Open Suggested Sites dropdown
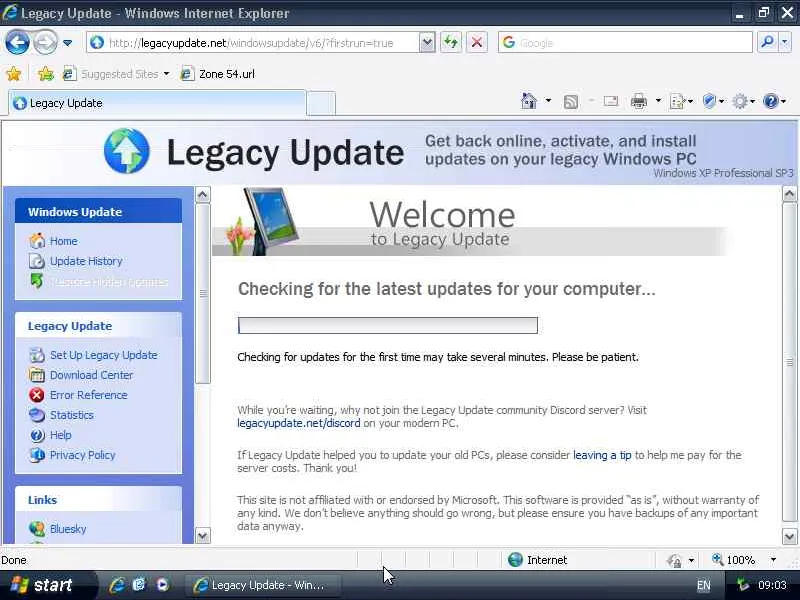Viewport: 800px width, 600px height. [x=116, y=74]
